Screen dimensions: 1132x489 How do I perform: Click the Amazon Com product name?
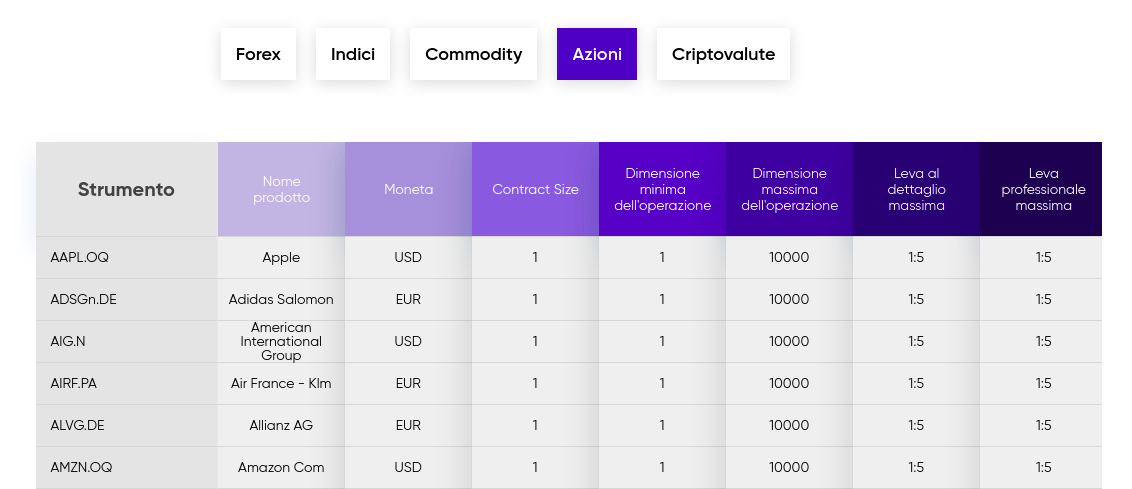coord(281,467)
